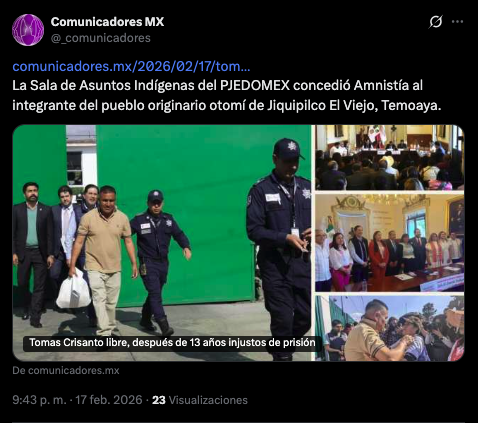Follow the comunicadores.mx/2026/02/17 article link

click(131, 67)
